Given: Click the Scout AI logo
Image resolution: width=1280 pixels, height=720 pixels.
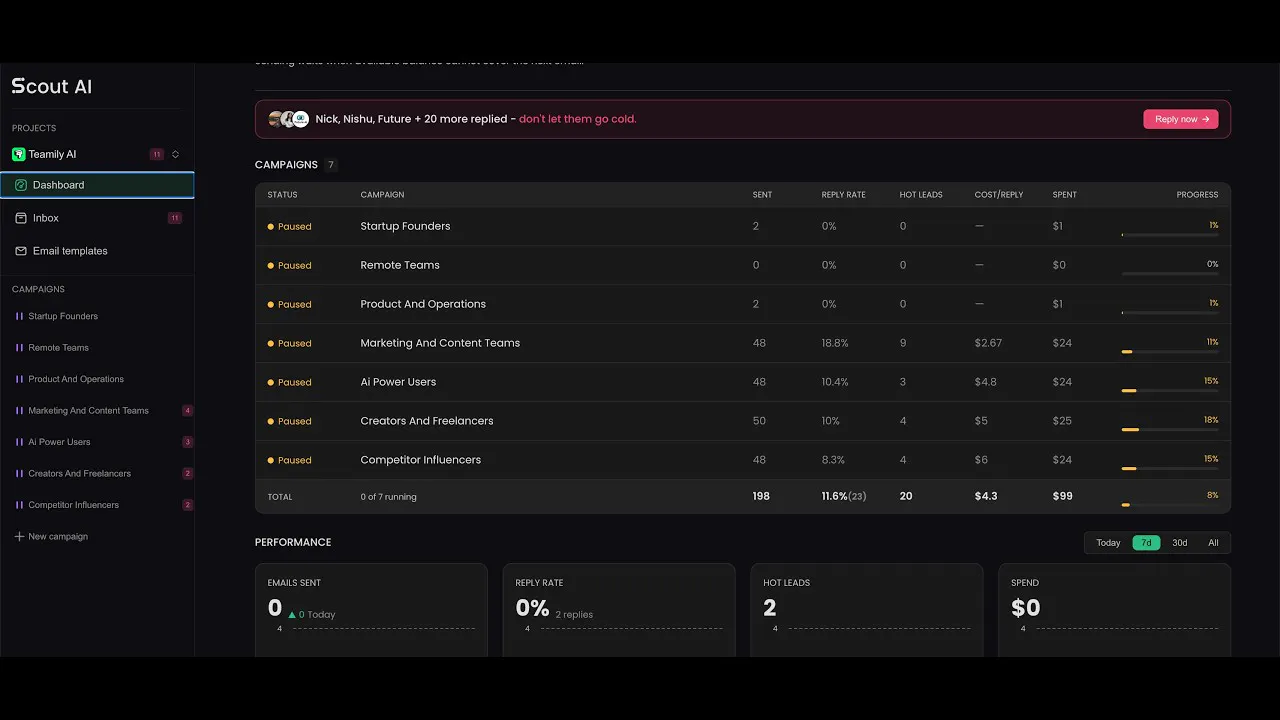Looking at the screenshot, I should click(52, 87).
